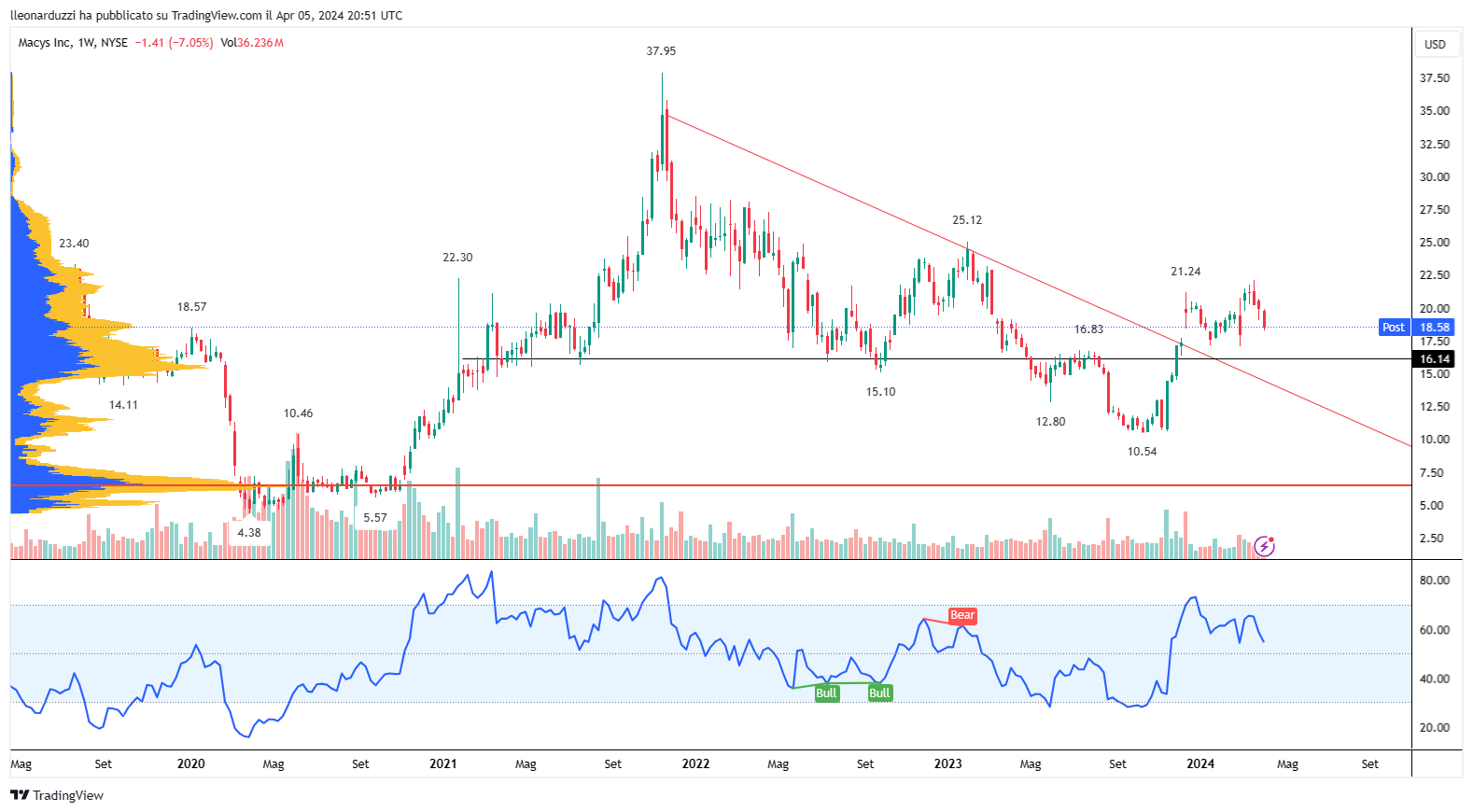This screenshot has width=1473, height=812.
Task: Open the USD currency selector
Action: (1435, 44)
